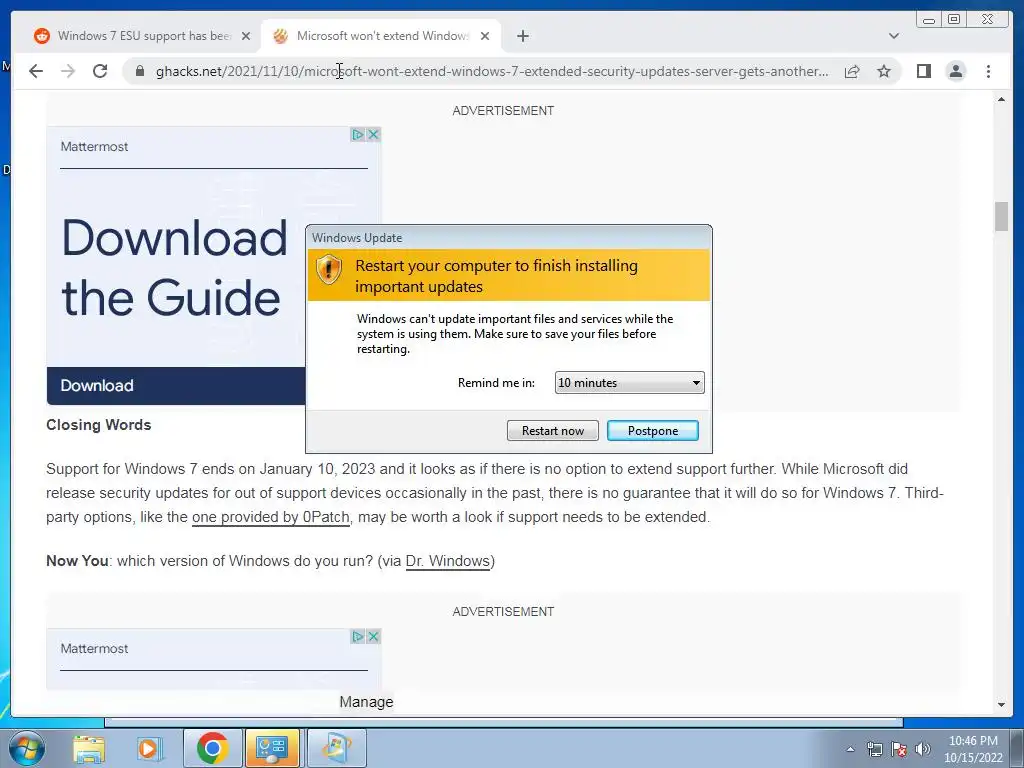
Task: Click the scrollbar up arrow
Action: pos(1001,99)
